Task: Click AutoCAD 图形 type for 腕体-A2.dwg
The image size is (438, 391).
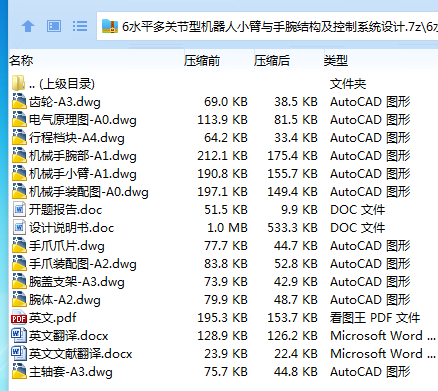Action: coord(370,300)
